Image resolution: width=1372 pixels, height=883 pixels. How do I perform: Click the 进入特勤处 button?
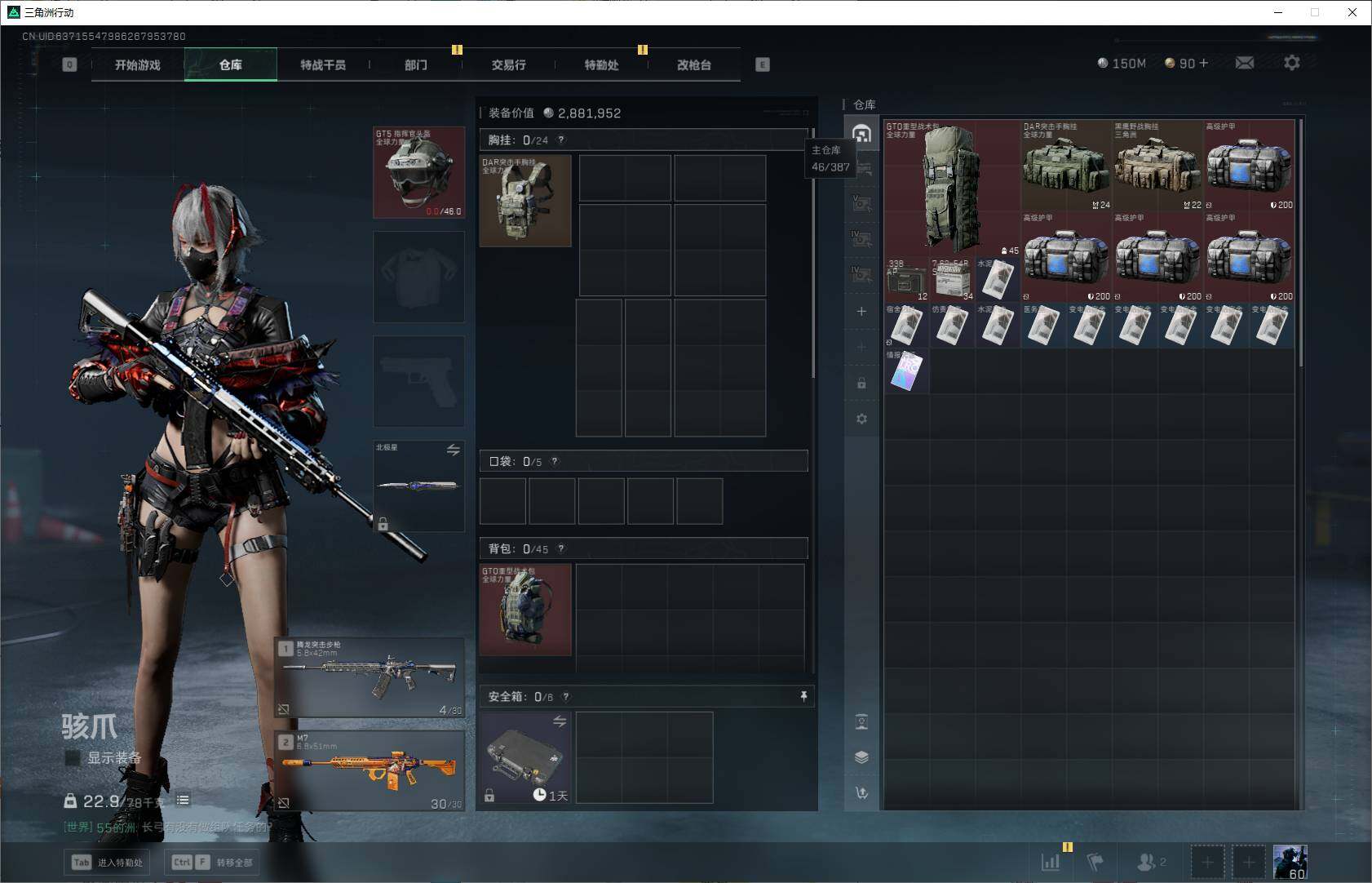pos(107,863)
